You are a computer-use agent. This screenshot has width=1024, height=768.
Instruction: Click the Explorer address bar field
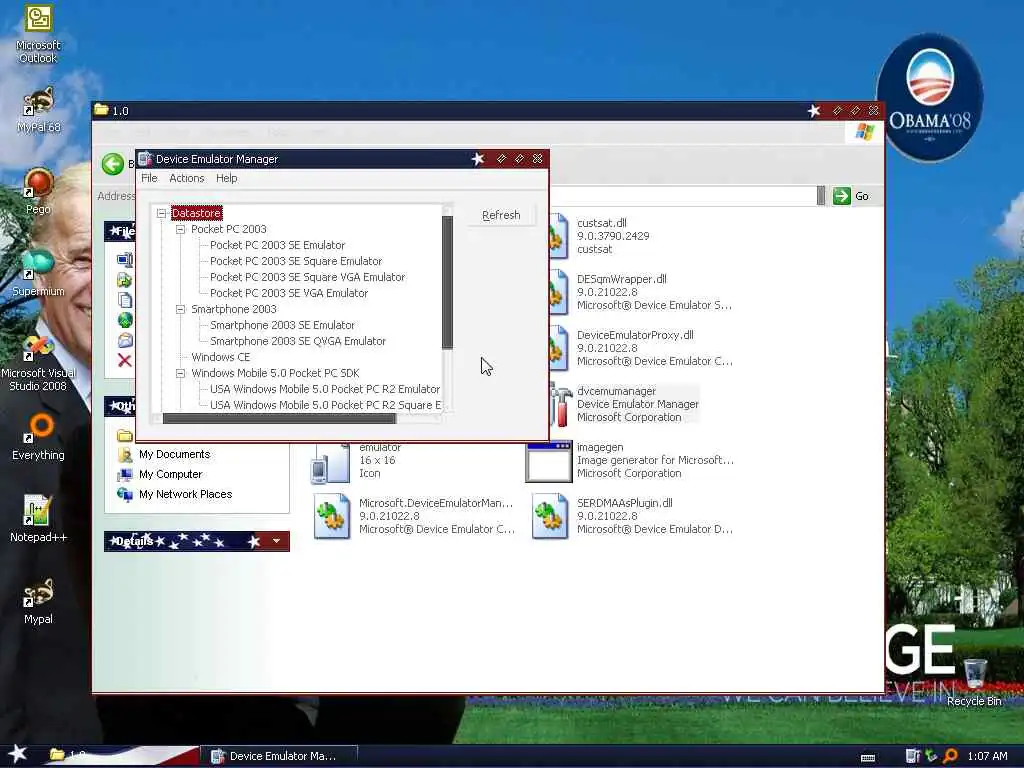[682, 196]
